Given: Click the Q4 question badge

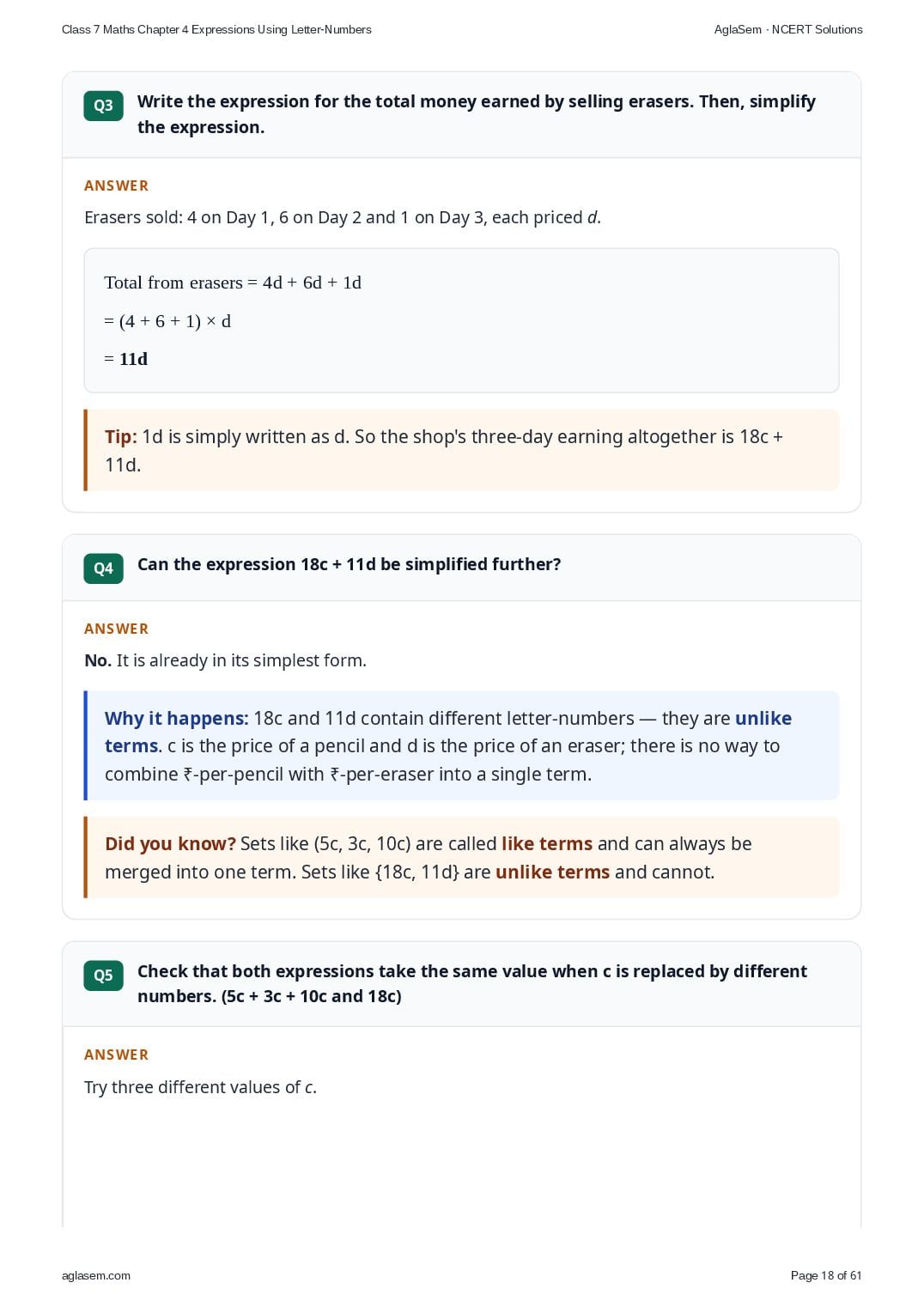Looking at the screenshot, I should pos(103,568).
